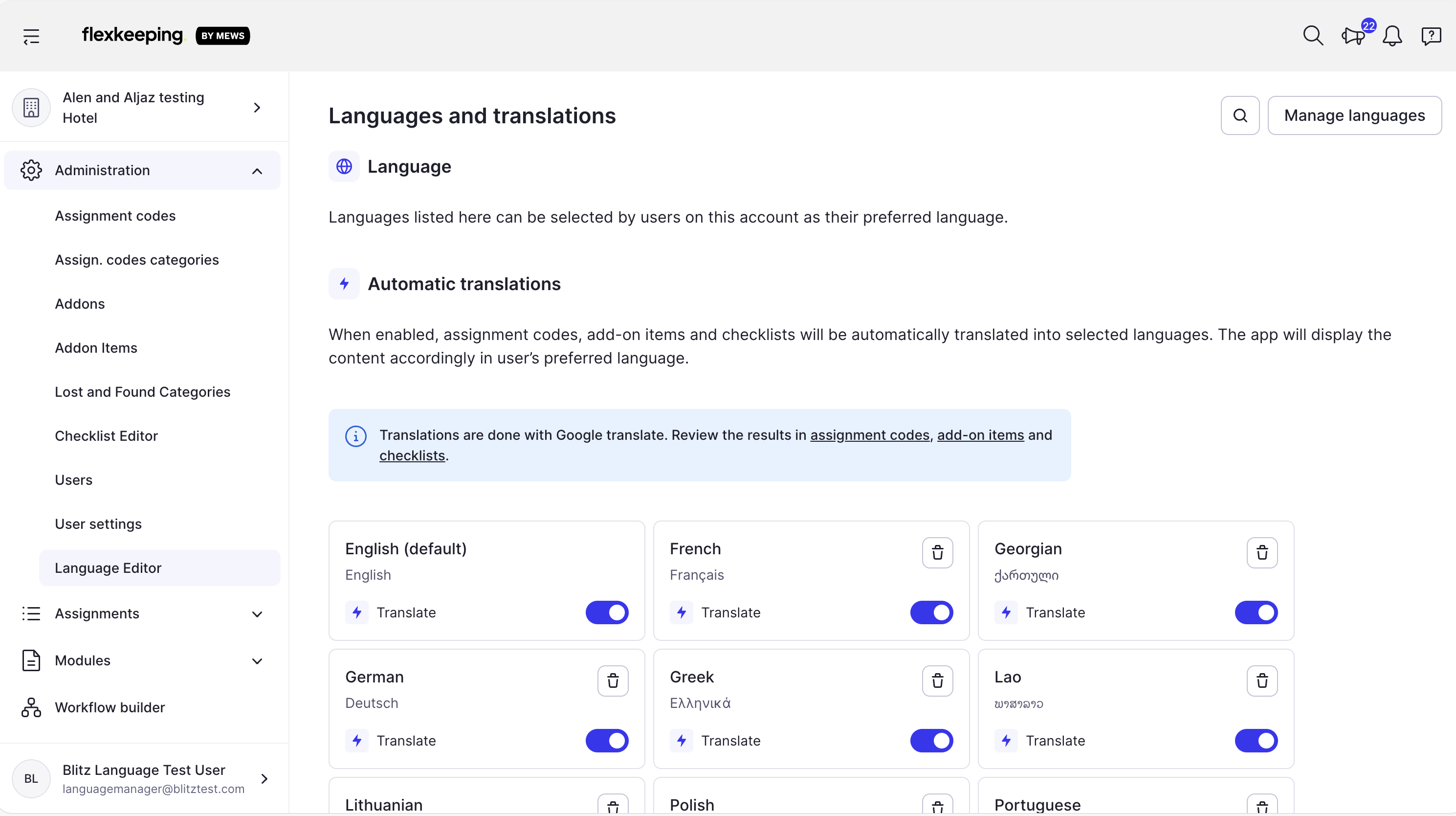Screen dimensions: 1456x816
Task: Expand the hotel selector chevron
Action: point(257,108)
